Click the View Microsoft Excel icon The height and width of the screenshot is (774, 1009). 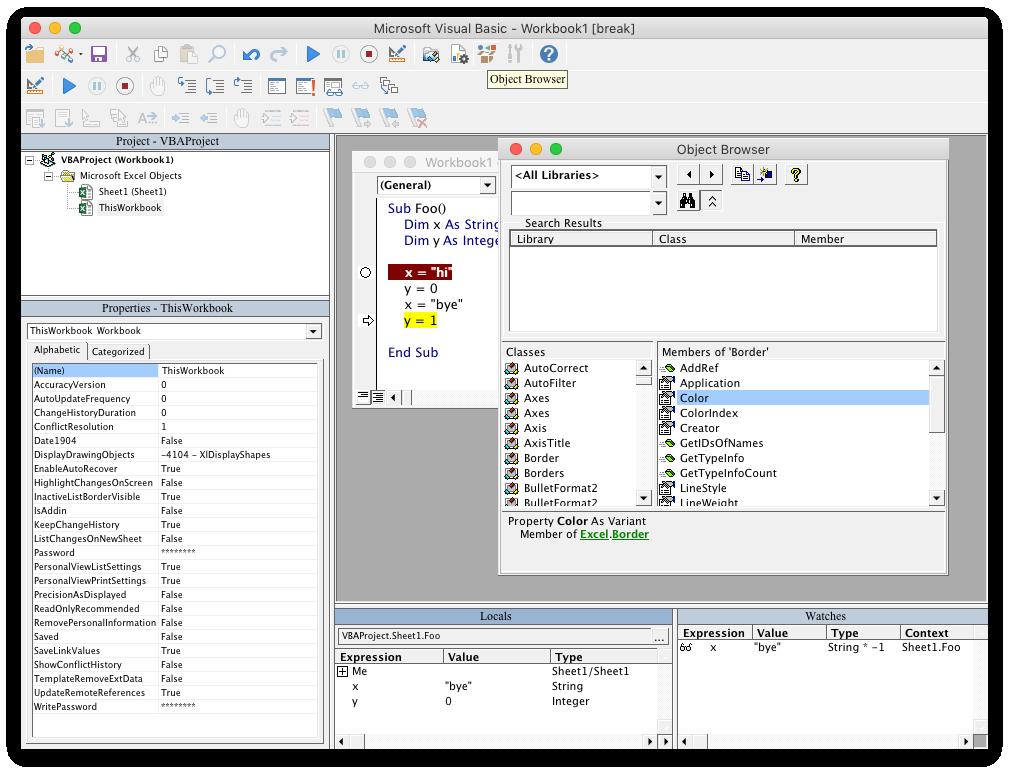click(x=34, y=54)
